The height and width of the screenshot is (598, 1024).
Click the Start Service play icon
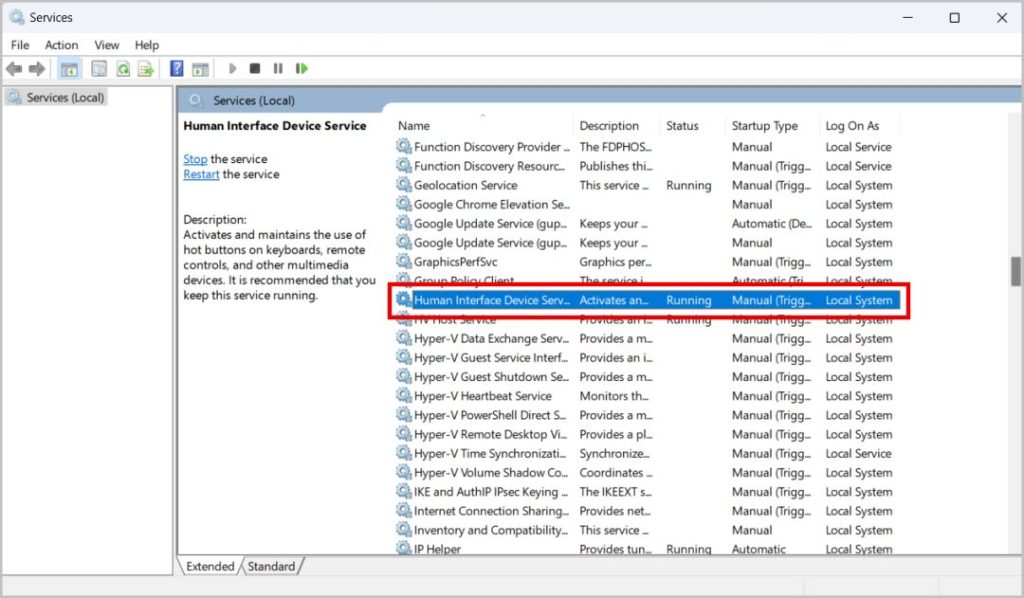tap(232, 69)
